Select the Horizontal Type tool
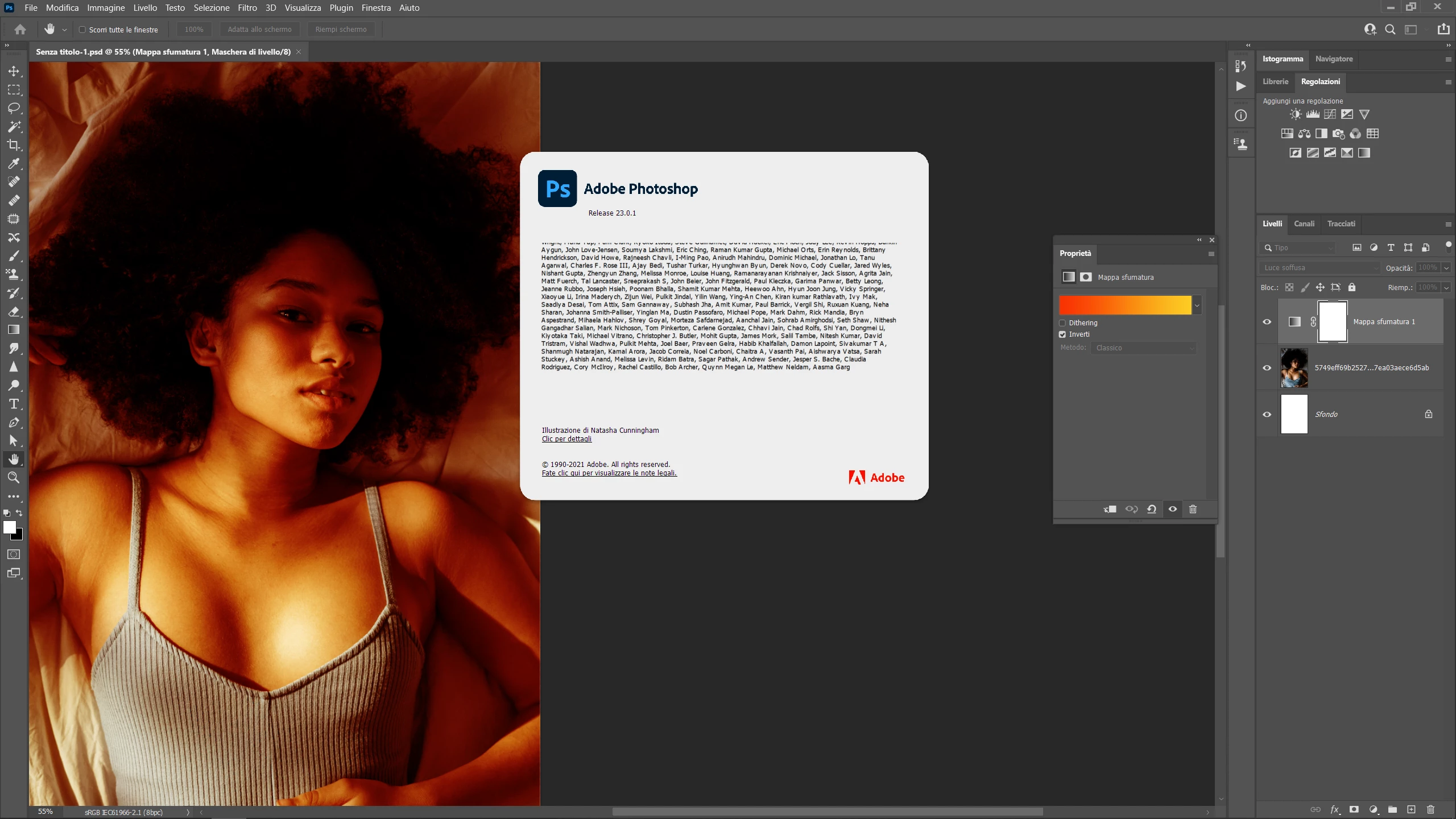This screenshot has width=1456, height=819. 14,404
